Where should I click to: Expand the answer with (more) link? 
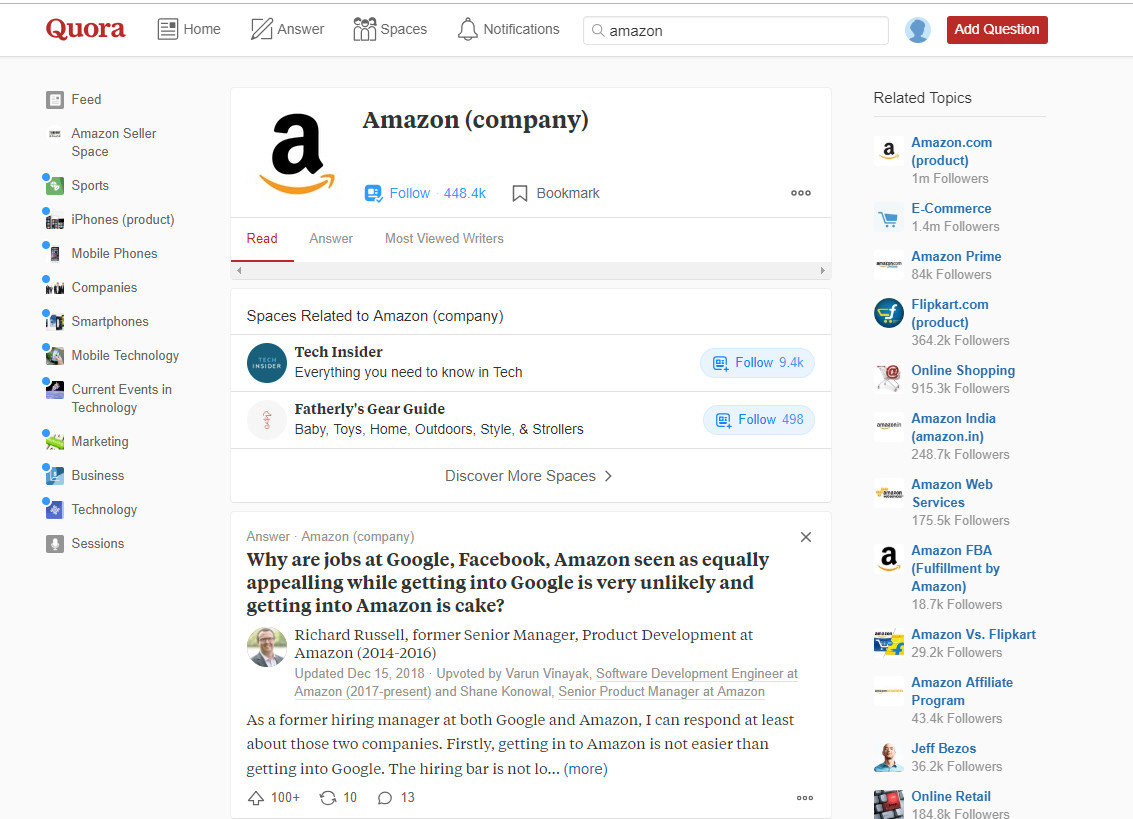click(585, 769)
